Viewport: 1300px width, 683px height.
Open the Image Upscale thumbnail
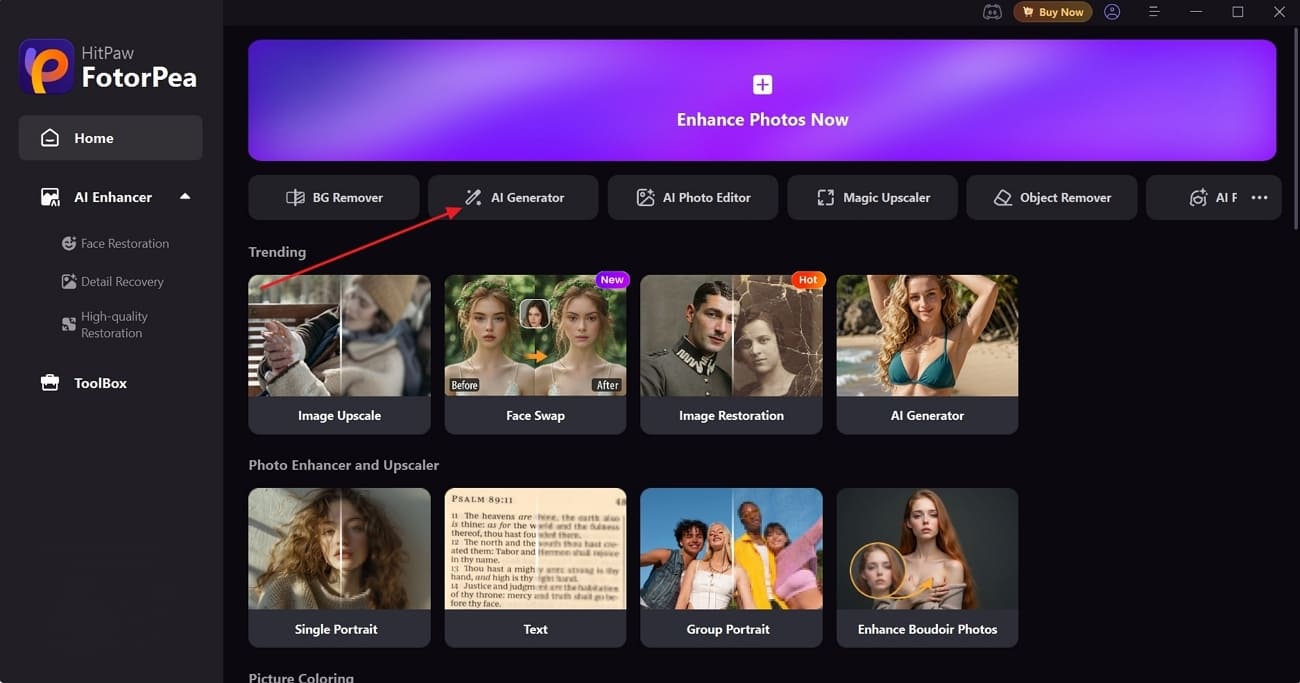click(340, 336)
